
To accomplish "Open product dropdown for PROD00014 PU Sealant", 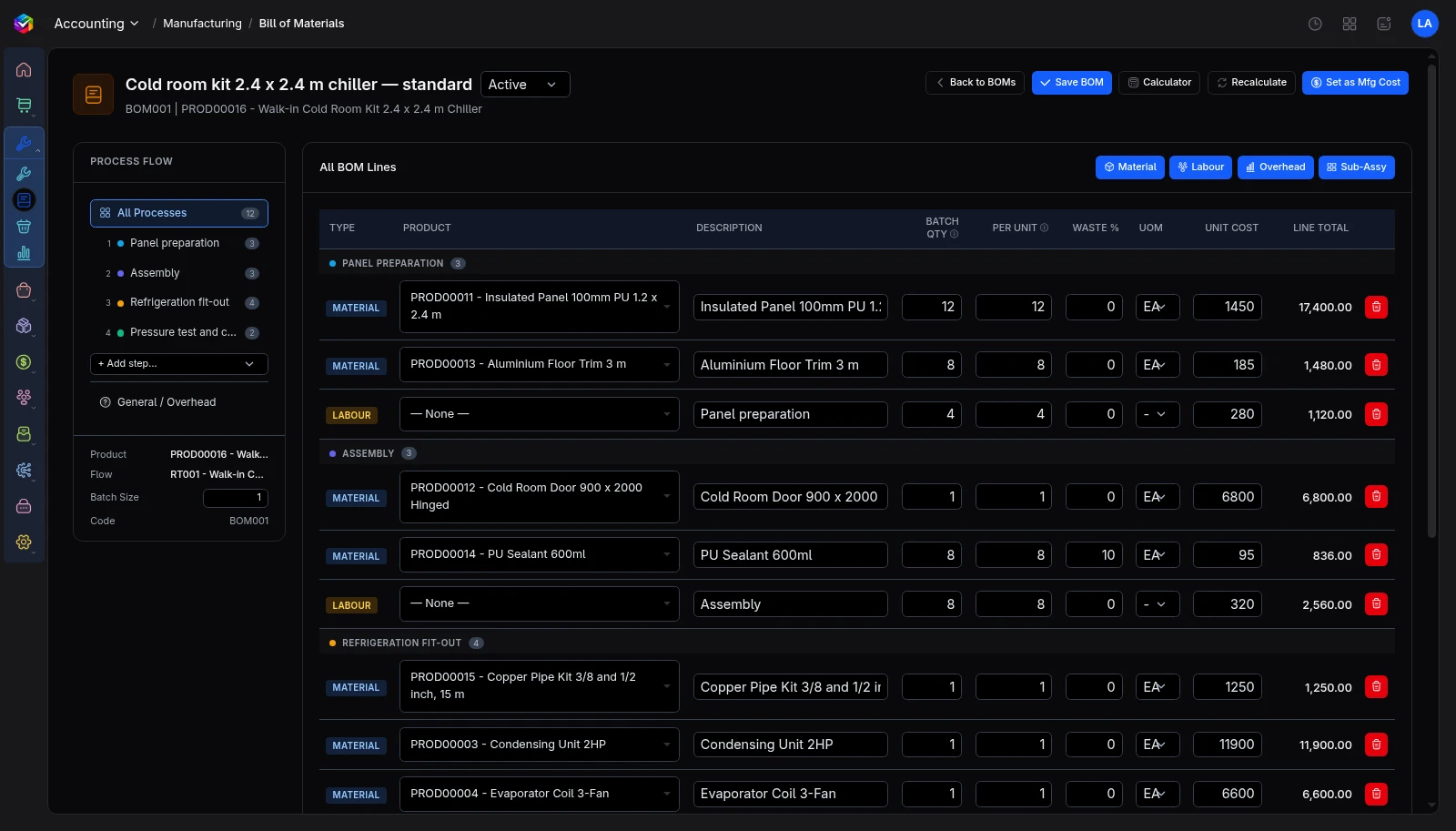I will point(540,554).
